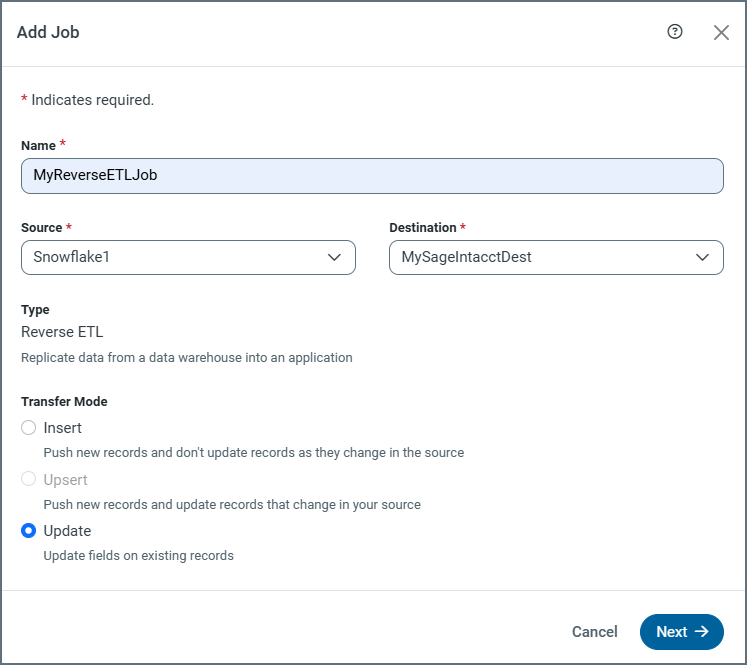Click the Upsert option label text
Image resolution: width=747 pixels, height=665 pixels.
66,480
